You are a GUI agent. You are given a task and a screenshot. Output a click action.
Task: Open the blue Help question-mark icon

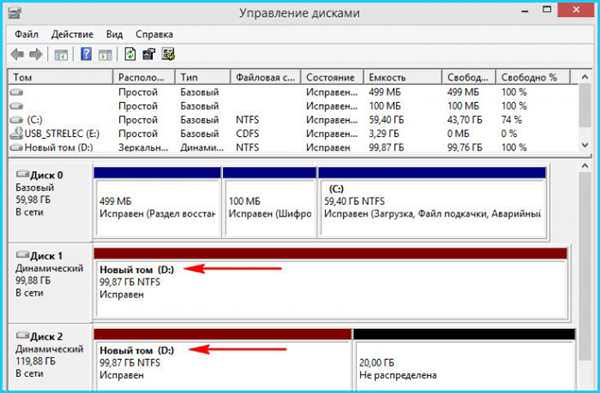86,54
